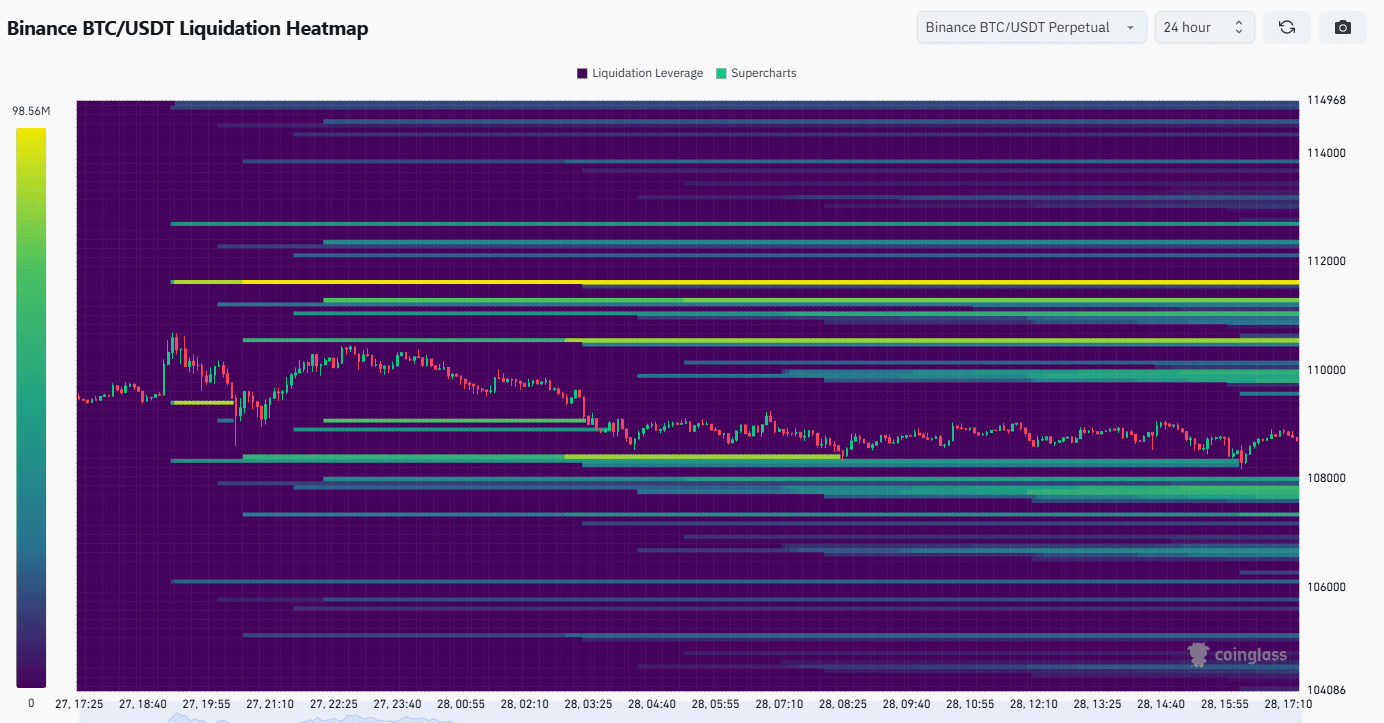1384x723 pixels.
Task: Click the "27, 21:10" time axis label
Action: point(270,704)
